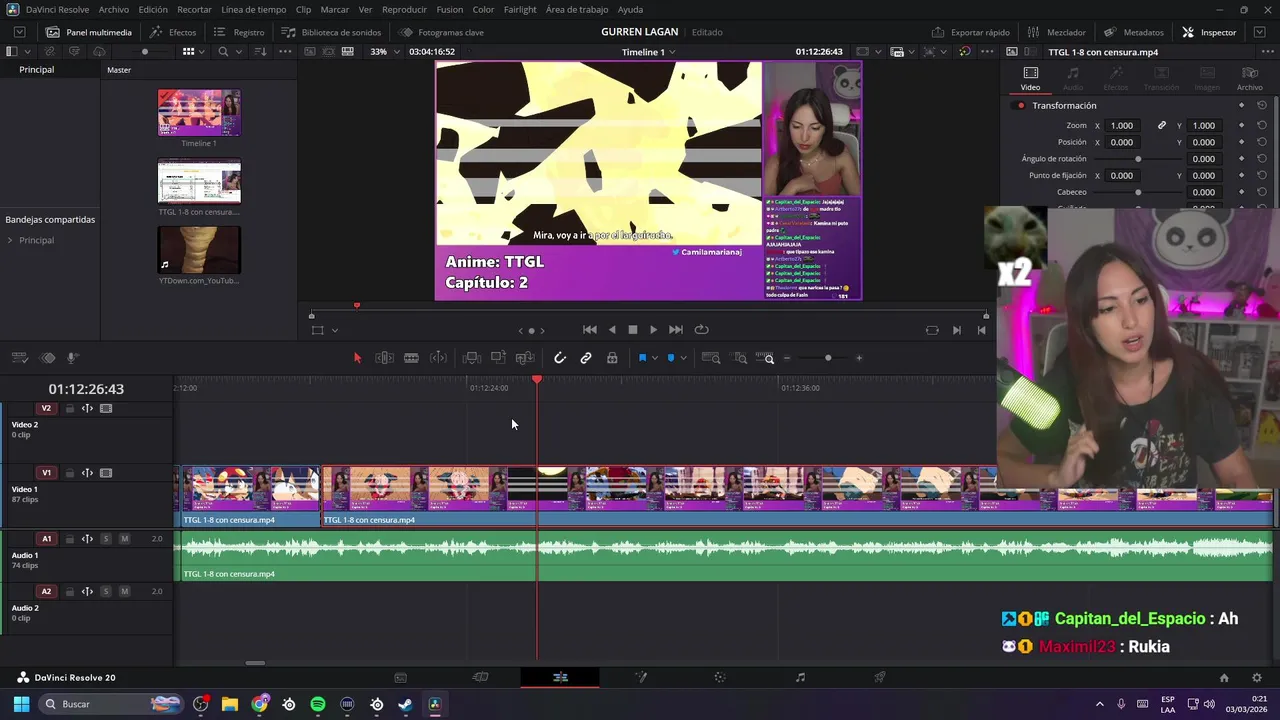Image resolution: width=1280 pixels, height=720 pixels.
Task: Switch to the Deliver page rocket
Action: [x=880, y=677]
